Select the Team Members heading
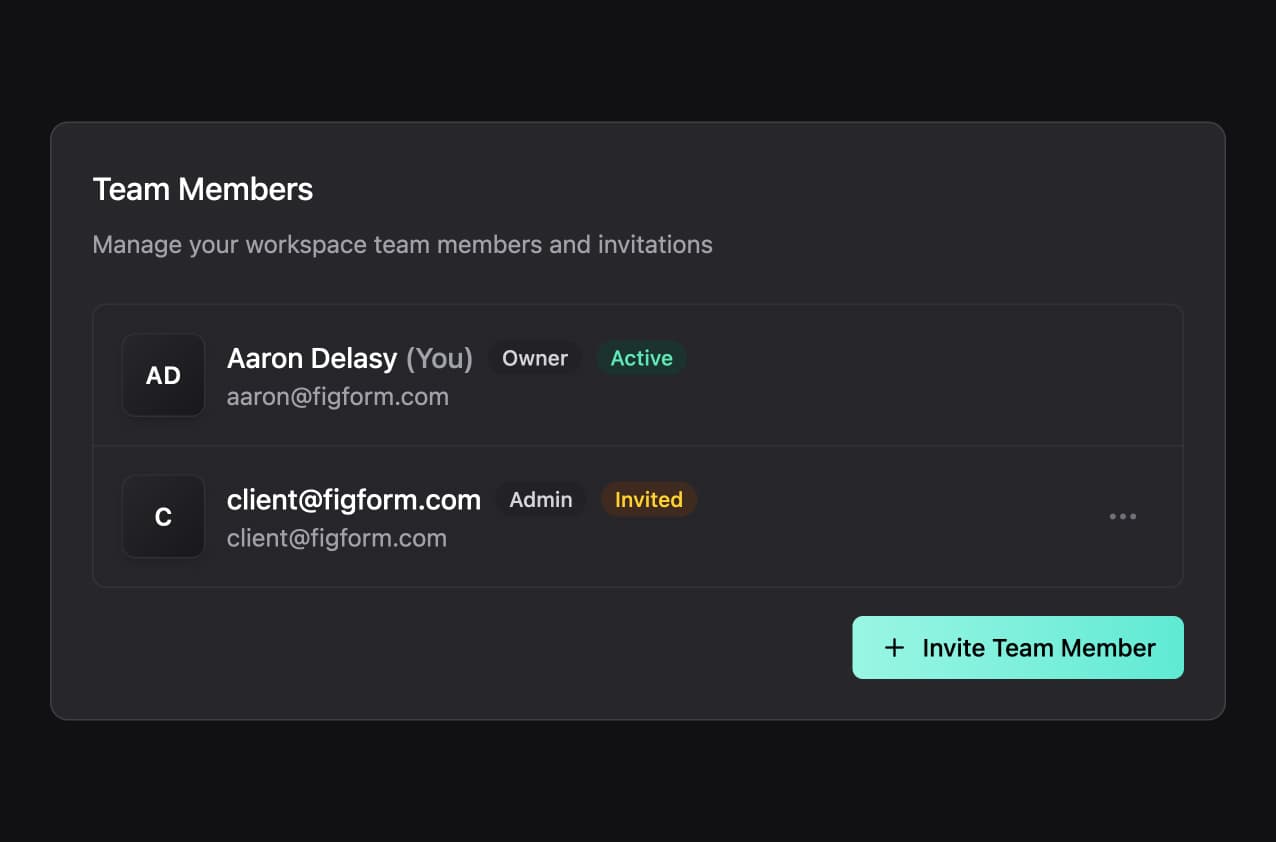This screenshot has height=842, width=1276. 203,189
